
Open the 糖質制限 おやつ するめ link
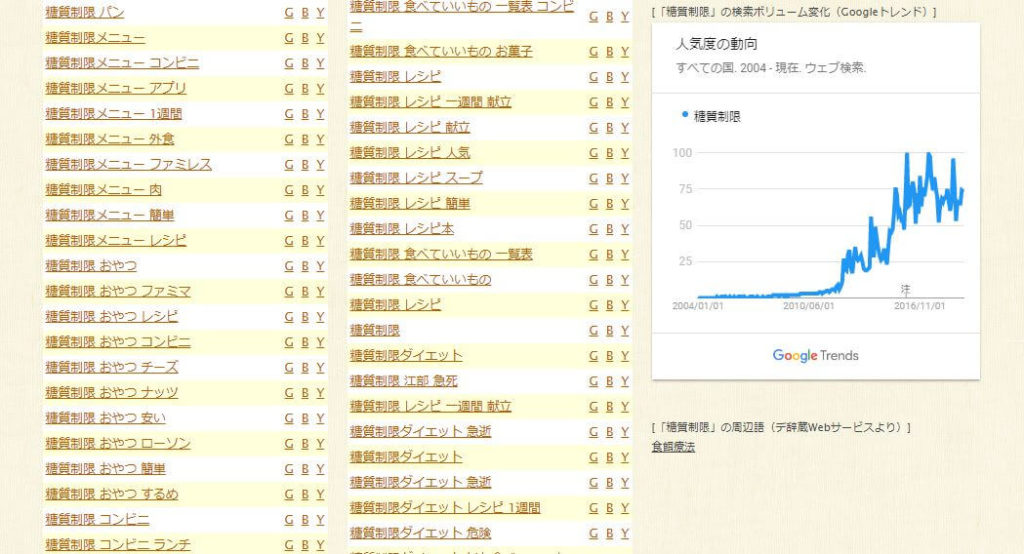[112, 495]
